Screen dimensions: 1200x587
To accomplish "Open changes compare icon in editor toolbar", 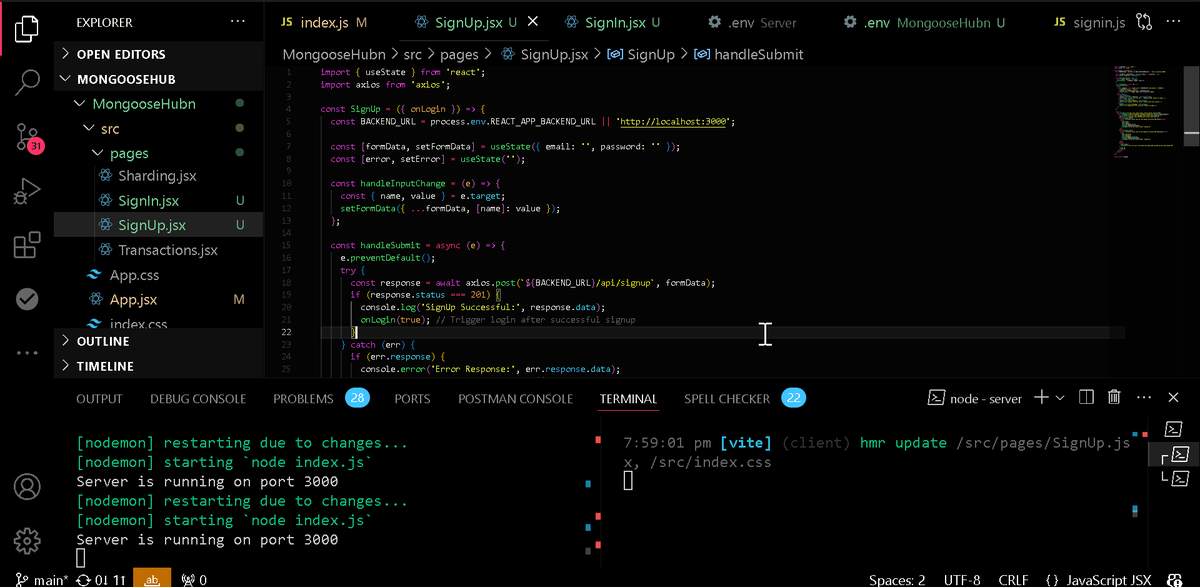I will click(1144, 22).
